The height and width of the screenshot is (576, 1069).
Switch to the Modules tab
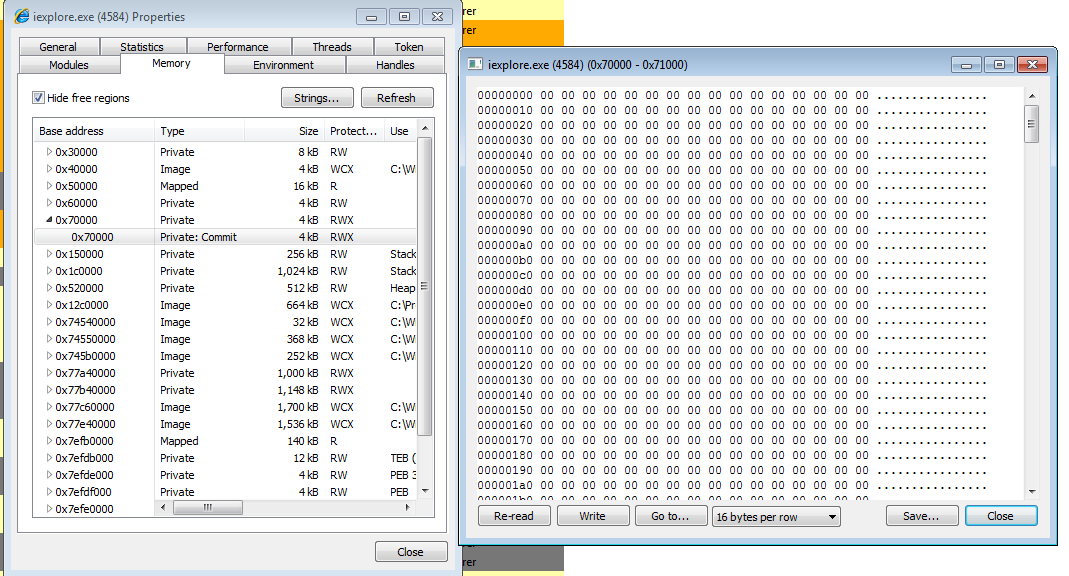pos(69,65)
